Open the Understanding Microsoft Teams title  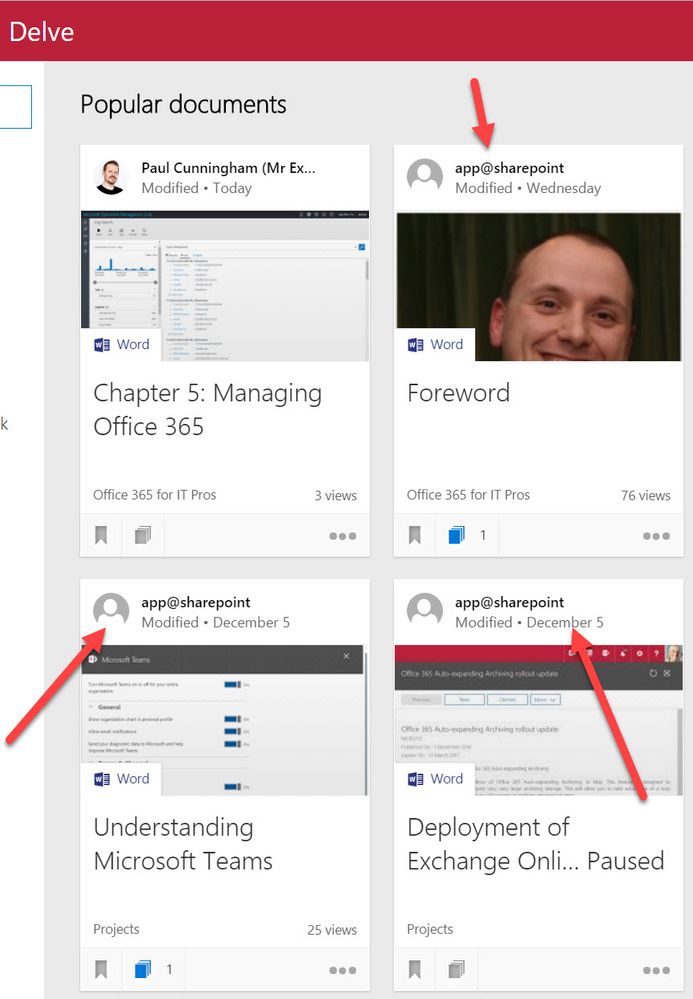point(183,844)
